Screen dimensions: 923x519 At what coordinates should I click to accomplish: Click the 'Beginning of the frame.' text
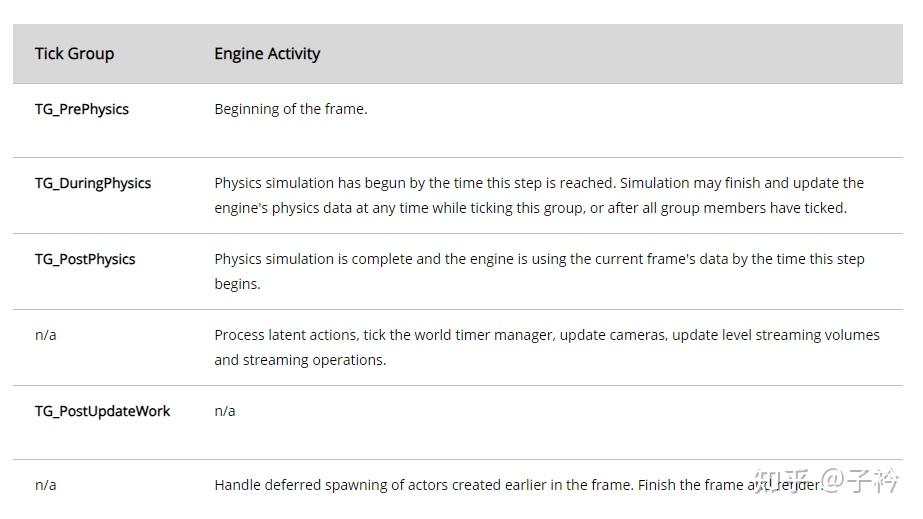coord(291,109)
